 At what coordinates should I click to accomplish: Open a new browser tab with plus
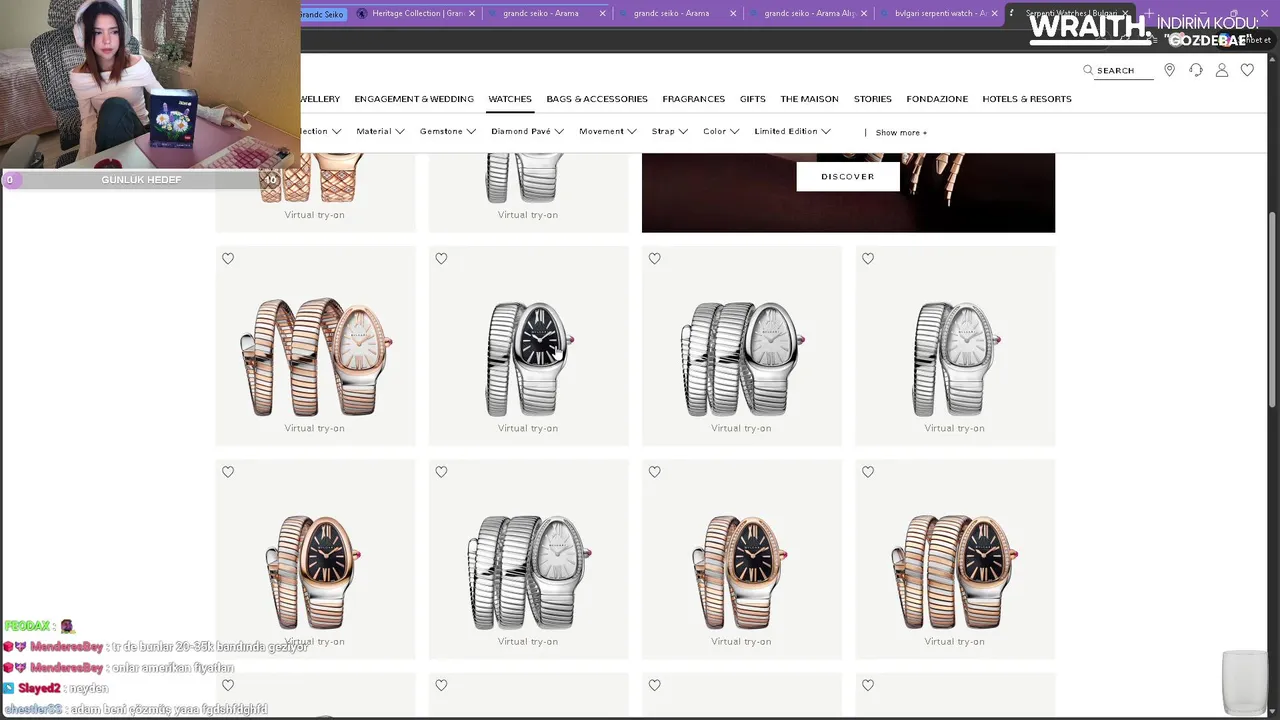[1149, 13]
